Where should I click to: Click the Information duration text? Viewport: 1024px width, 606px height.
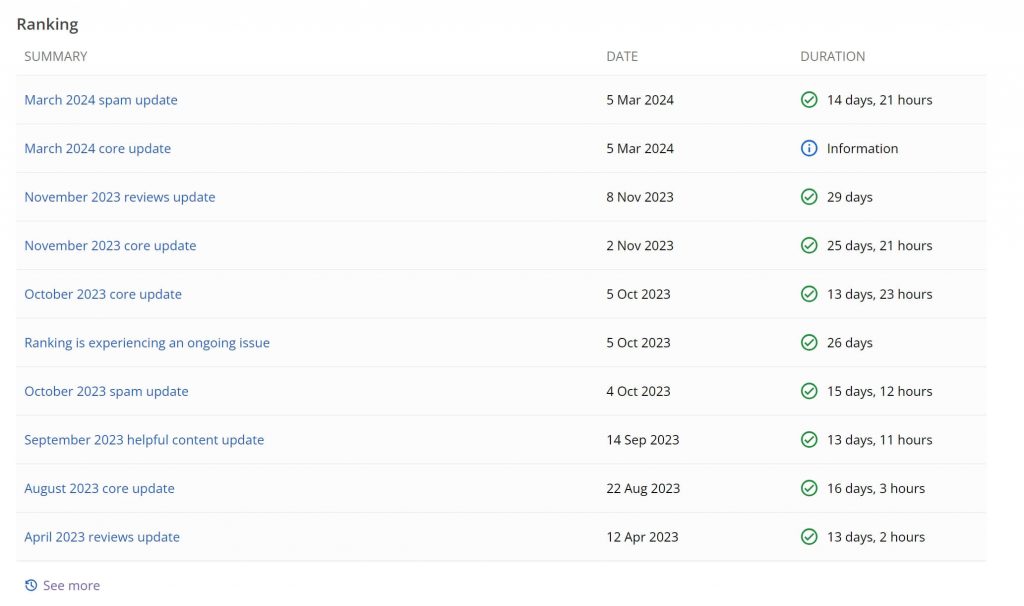pyautogui.click(x=862, y=148)
